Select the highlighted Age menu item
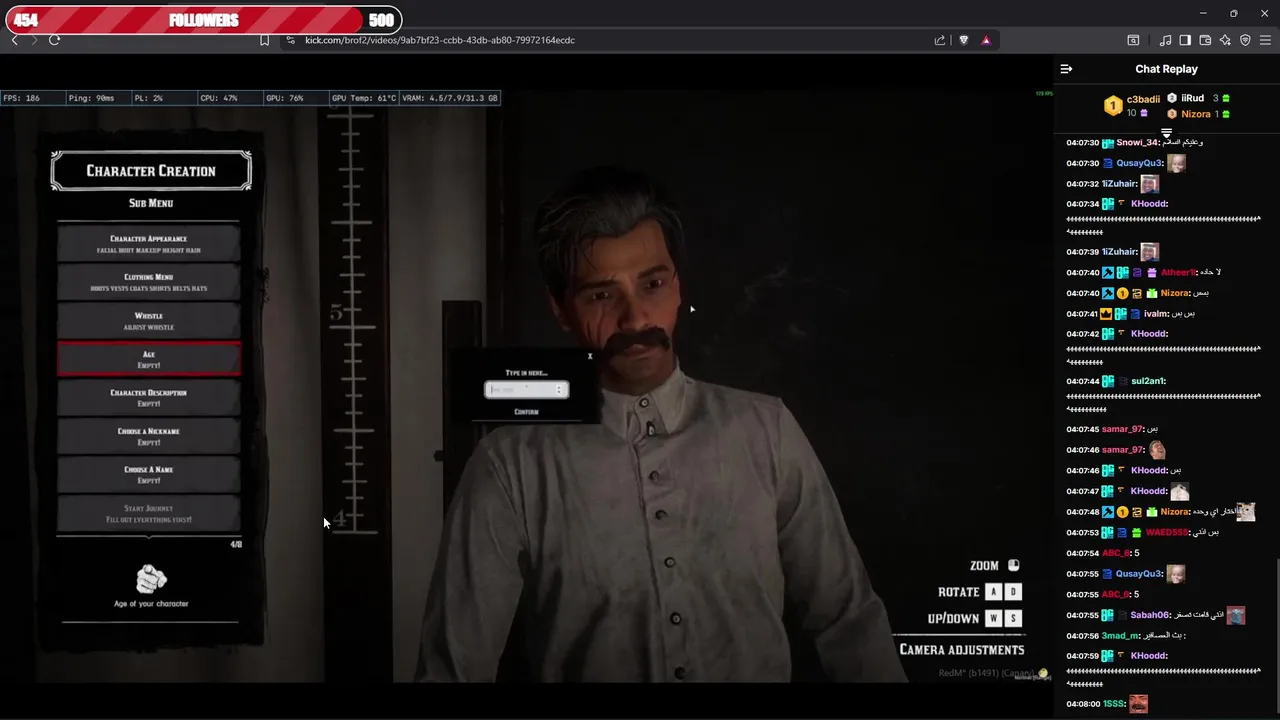The width and height of the screenshot is (1280, 720). point(149,359)
